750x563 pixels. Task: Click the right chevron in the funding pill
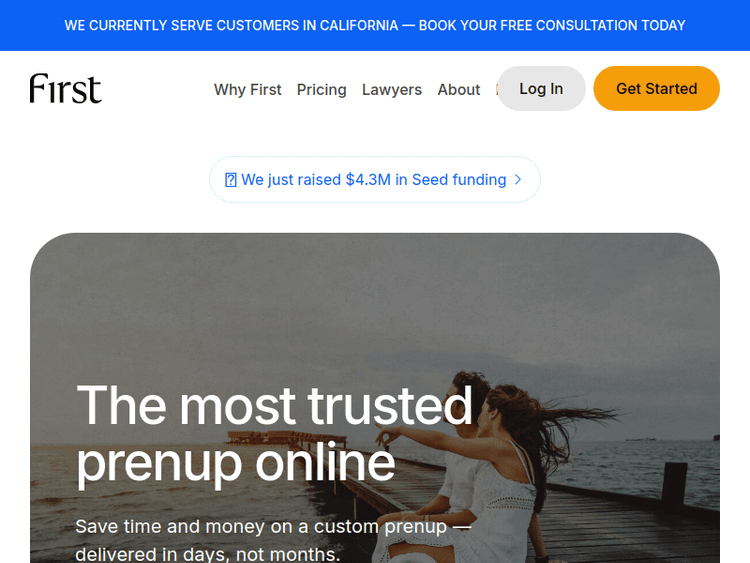518,179
